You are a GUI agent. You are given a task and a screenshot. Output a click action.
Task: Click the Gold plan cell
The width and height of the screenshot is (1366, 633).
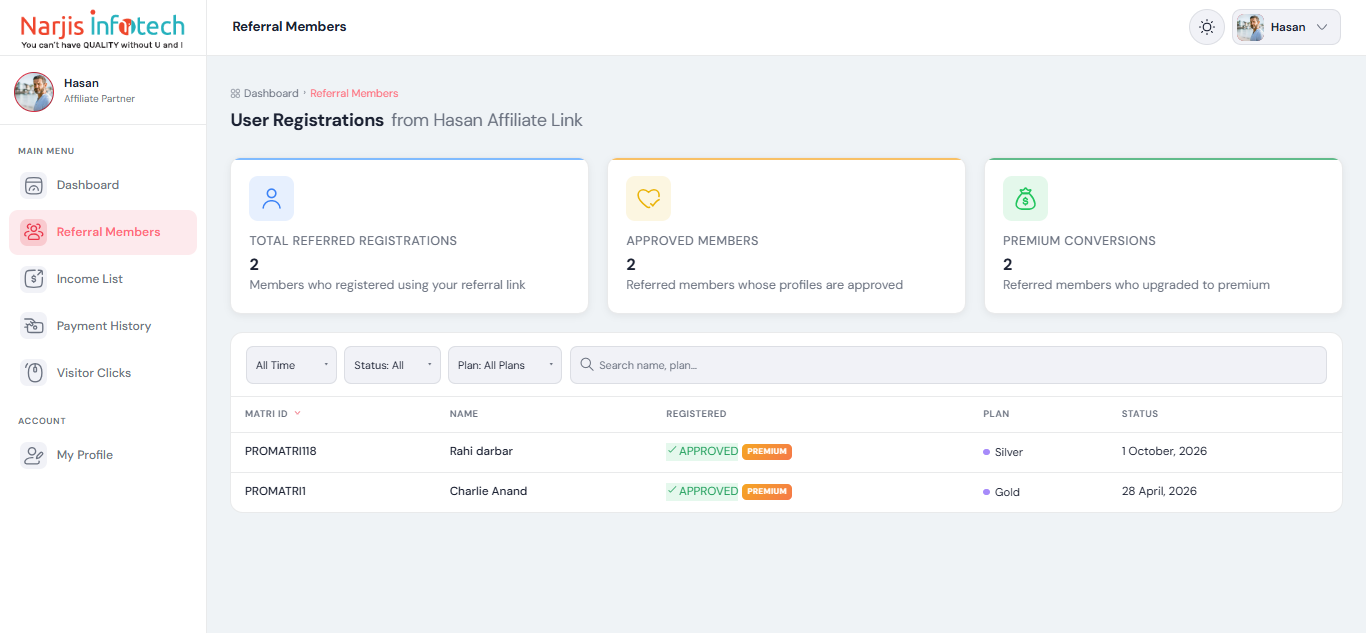tap(1001, 492)
